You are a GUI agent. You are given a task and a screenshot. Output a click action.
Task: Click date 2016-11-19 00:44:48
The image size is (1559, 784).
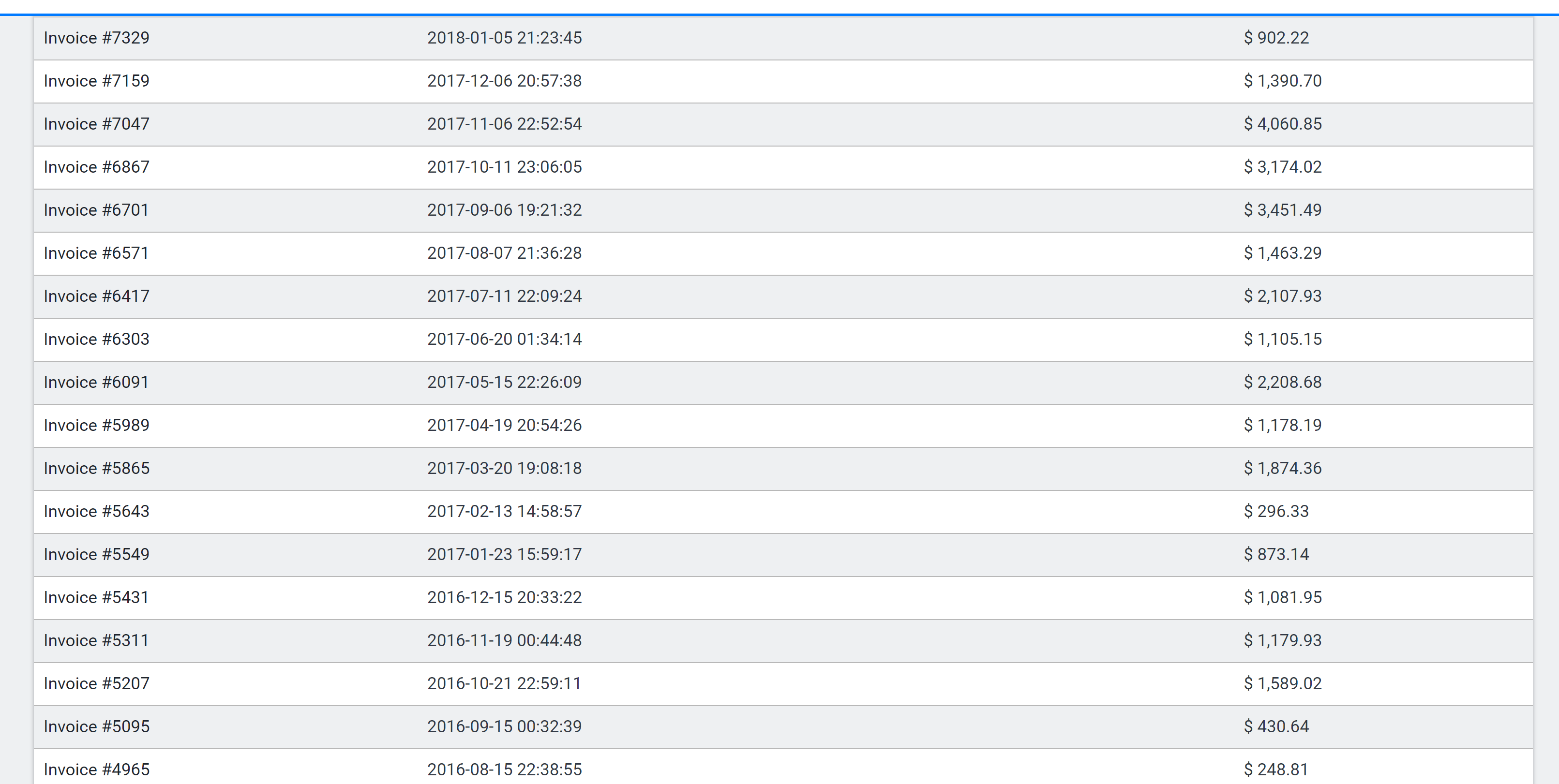tap(504, 640)
